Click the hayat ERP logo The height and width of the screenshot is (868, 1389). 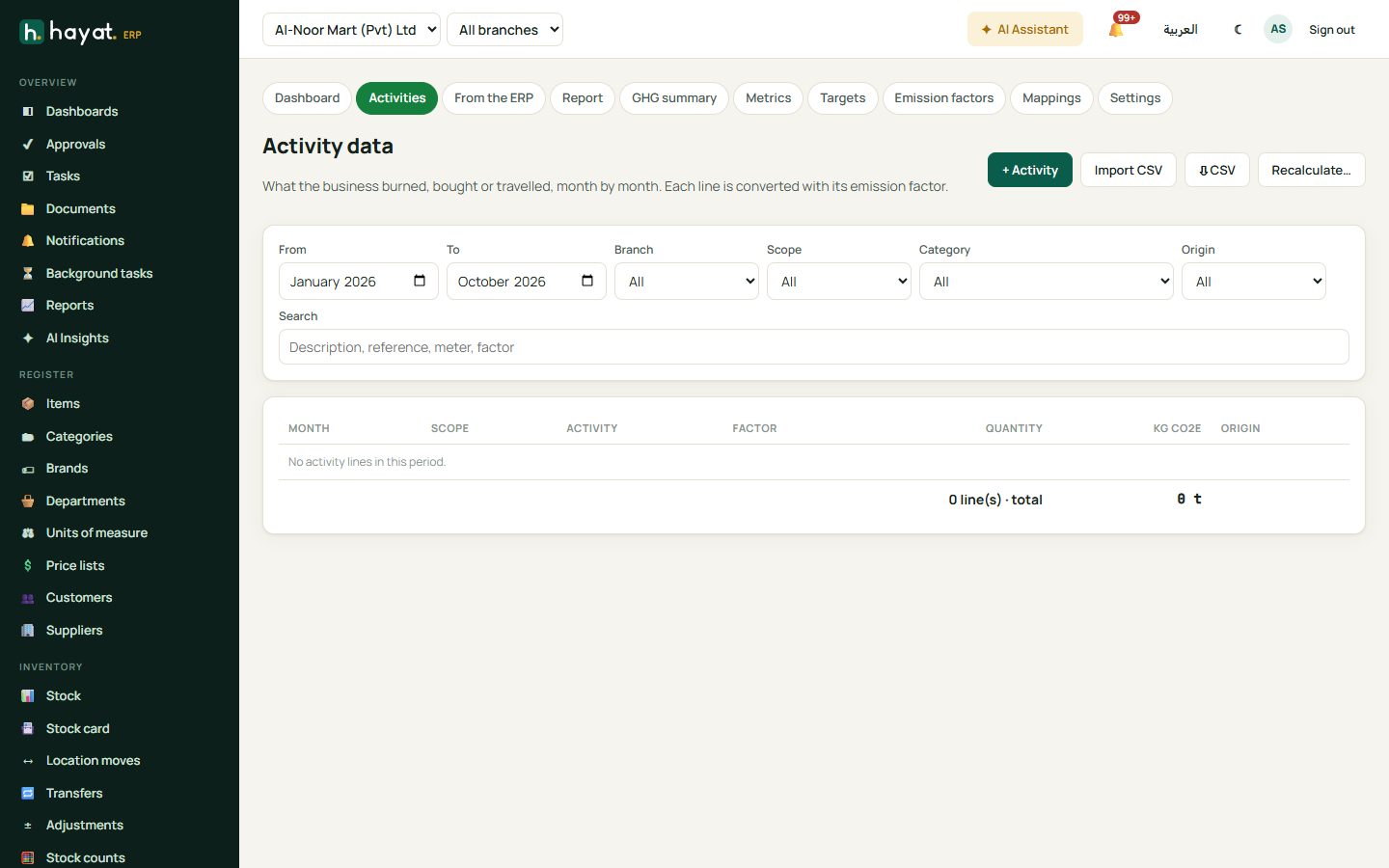pyautogui.click(x=81, y=33)
